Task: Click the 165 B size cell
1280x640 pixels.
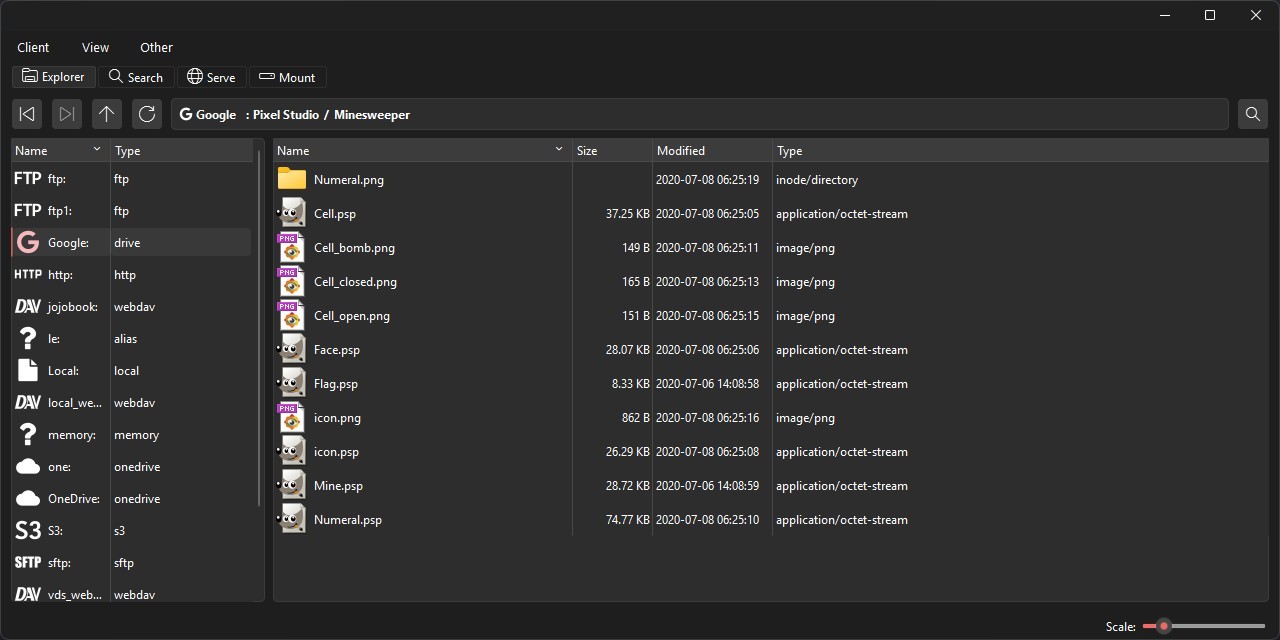Action: (636, 282)
